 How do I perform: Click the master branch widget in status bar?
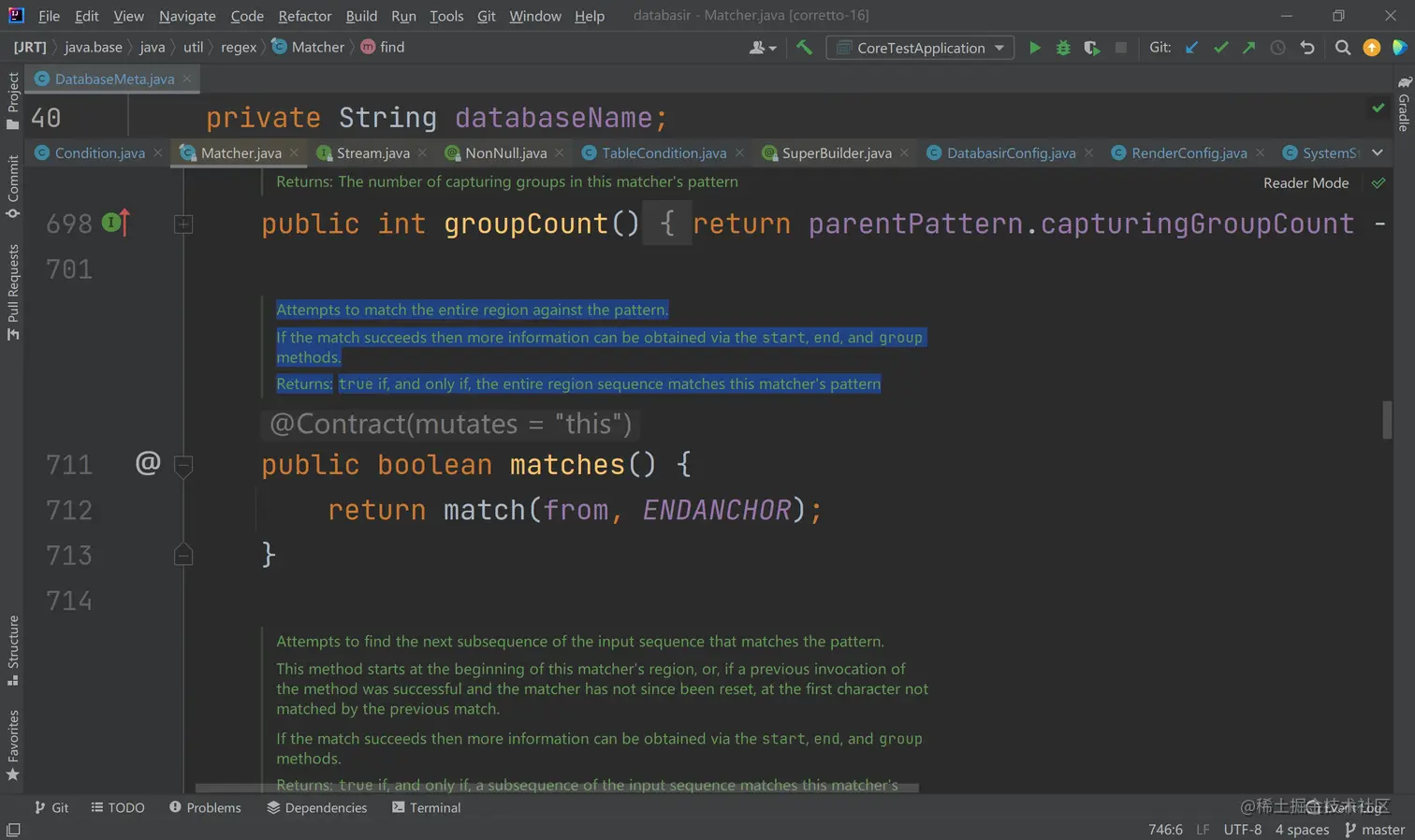click(1374, 830)
